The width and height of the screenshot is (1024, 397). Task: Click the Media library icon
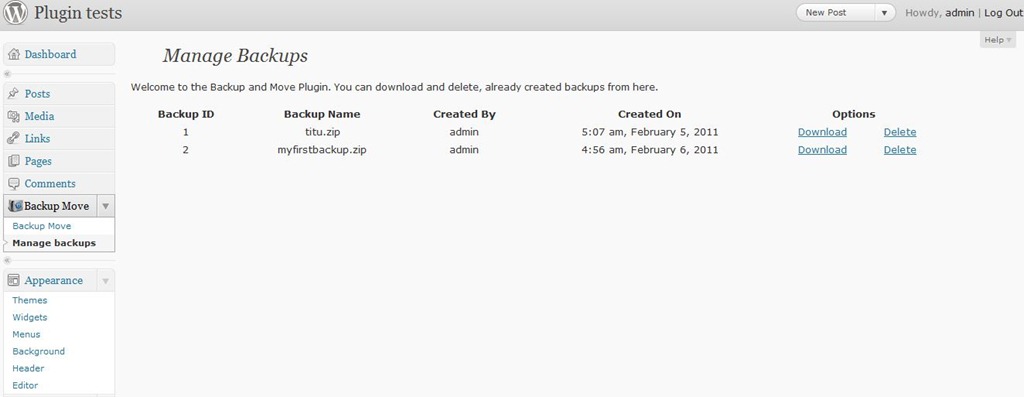click(14, 116)
